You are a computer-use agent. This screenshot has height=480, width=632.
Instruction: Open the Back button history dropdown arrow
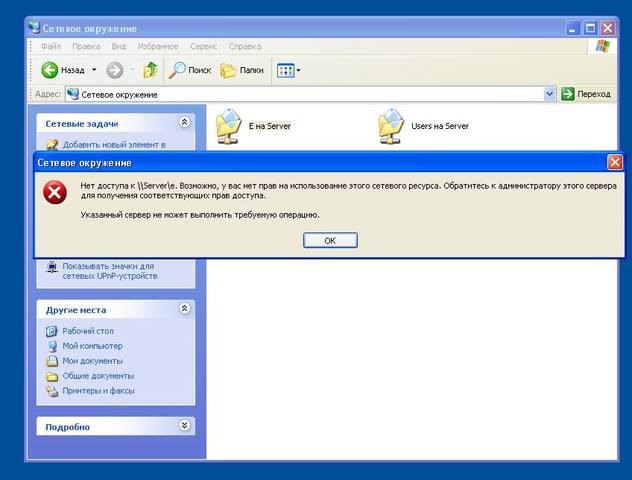point(94,70)
